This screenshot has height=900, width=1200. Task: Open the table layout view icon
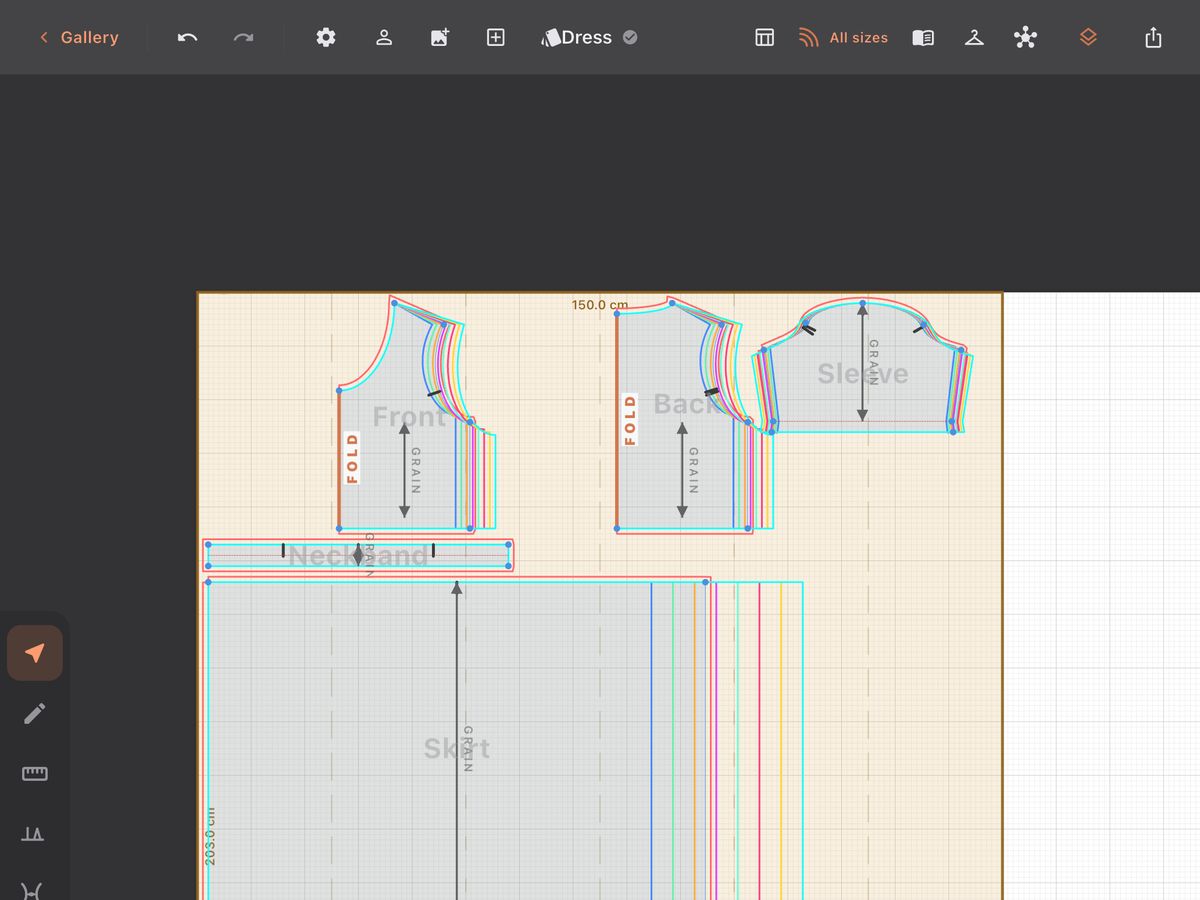point(764,37)
